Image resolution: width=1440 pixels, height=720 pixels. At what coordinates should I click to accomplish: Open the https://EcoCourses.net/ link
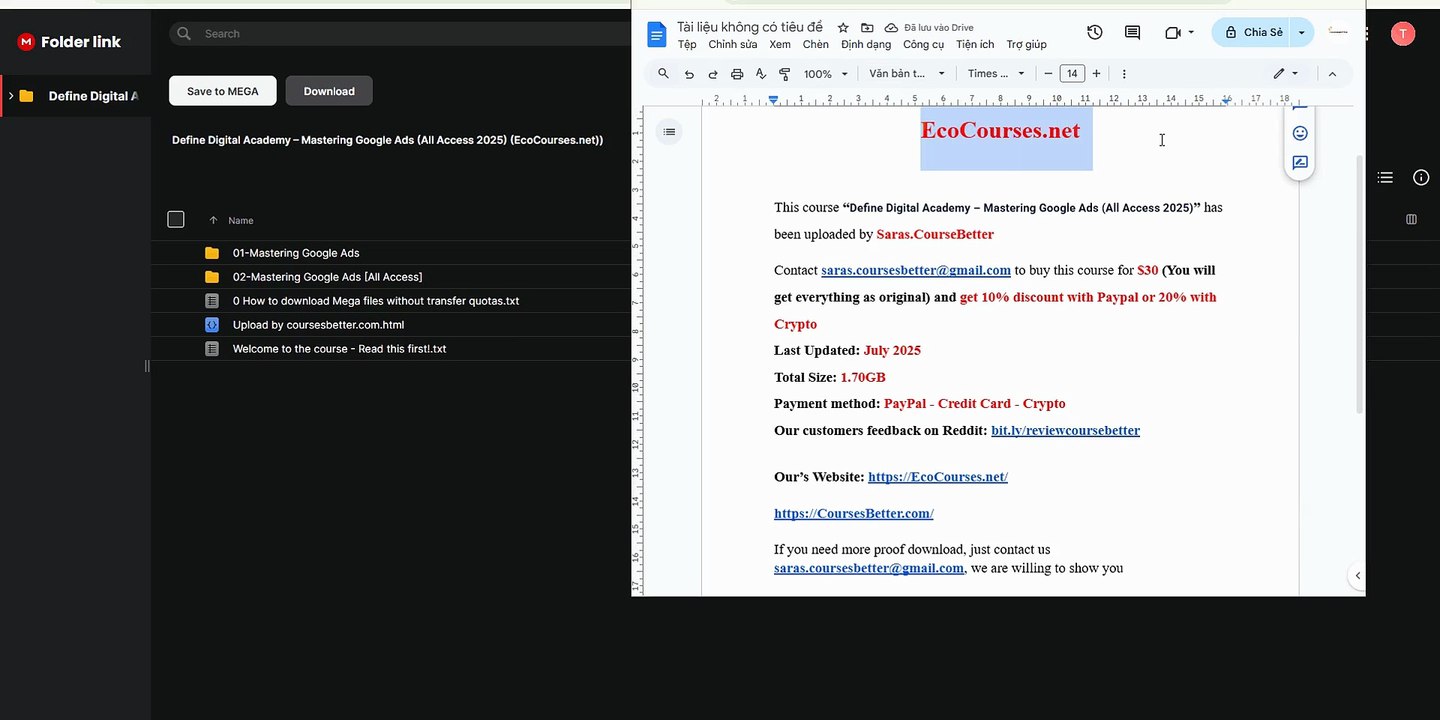(938, 477)
